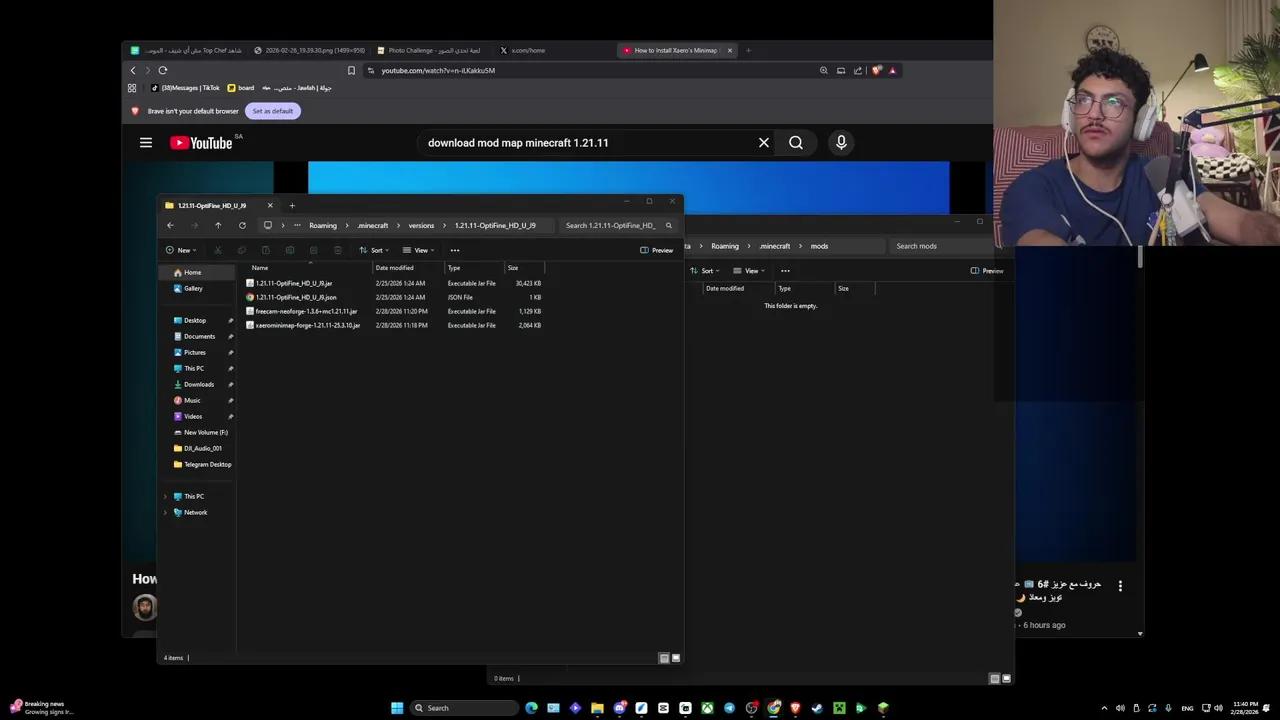Go back in the OptiFine Explorer window
The width and height of the screenshot is (1280, 720).
pyautogui.click(x=170, y=225)
